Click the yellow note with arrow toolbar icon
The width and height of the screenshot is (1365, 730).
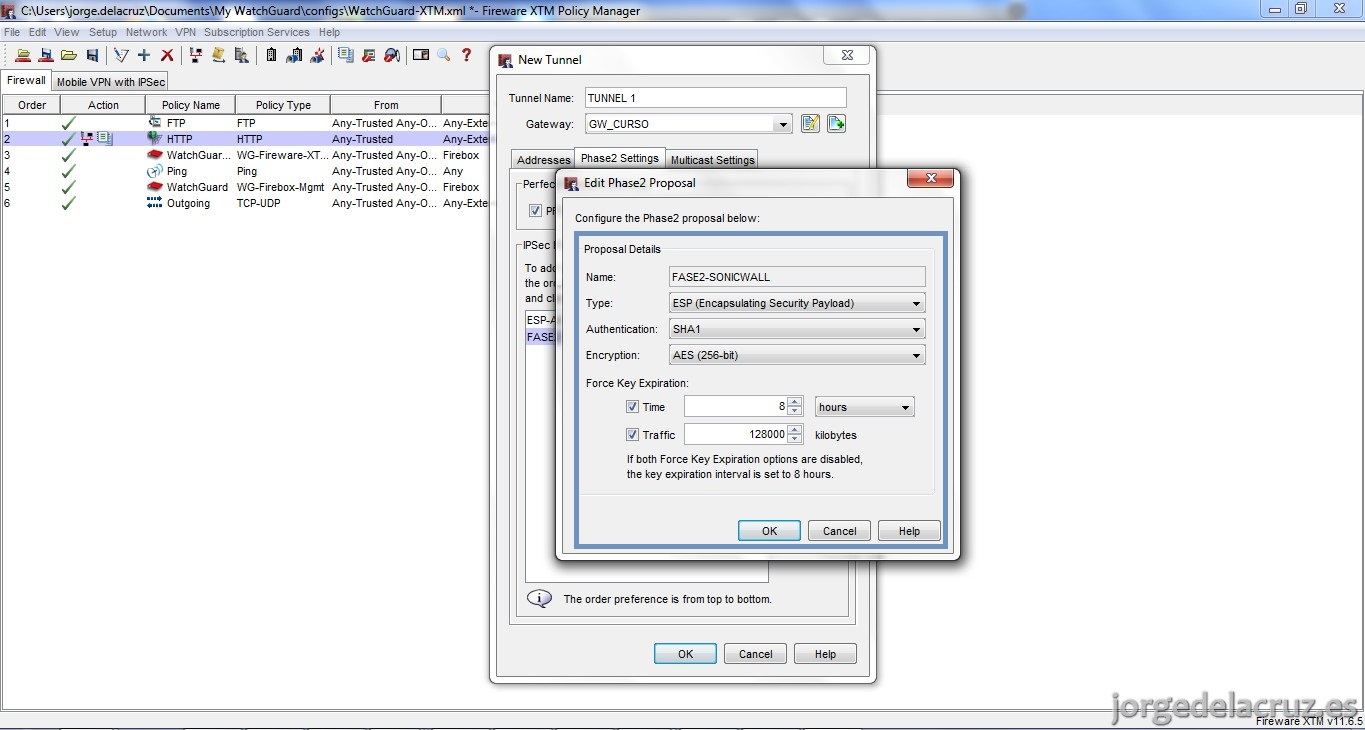click(x=218, y=55)
